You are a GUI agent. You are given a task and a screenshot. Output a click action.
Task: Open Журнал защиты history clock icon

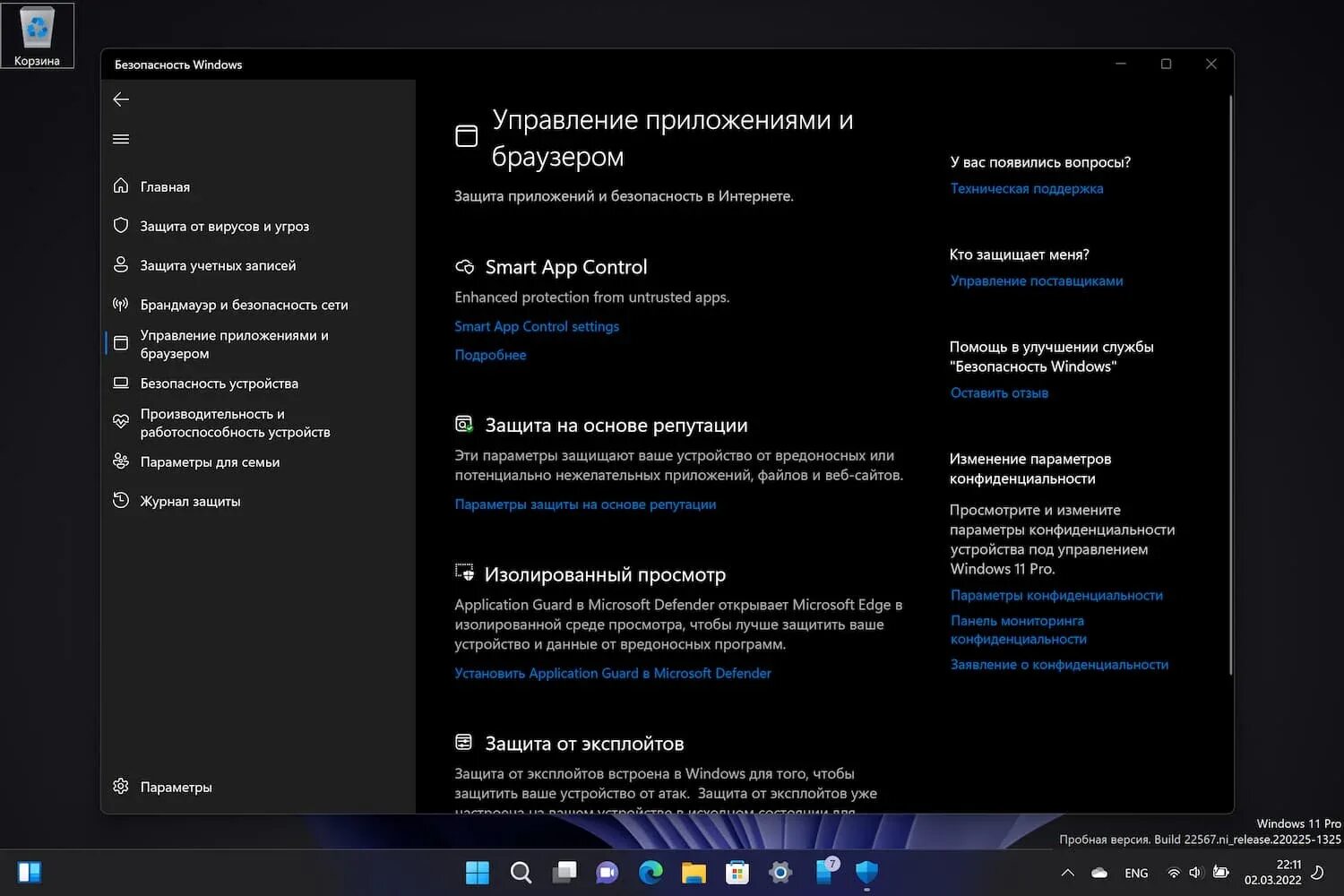[x=121, y=501]
